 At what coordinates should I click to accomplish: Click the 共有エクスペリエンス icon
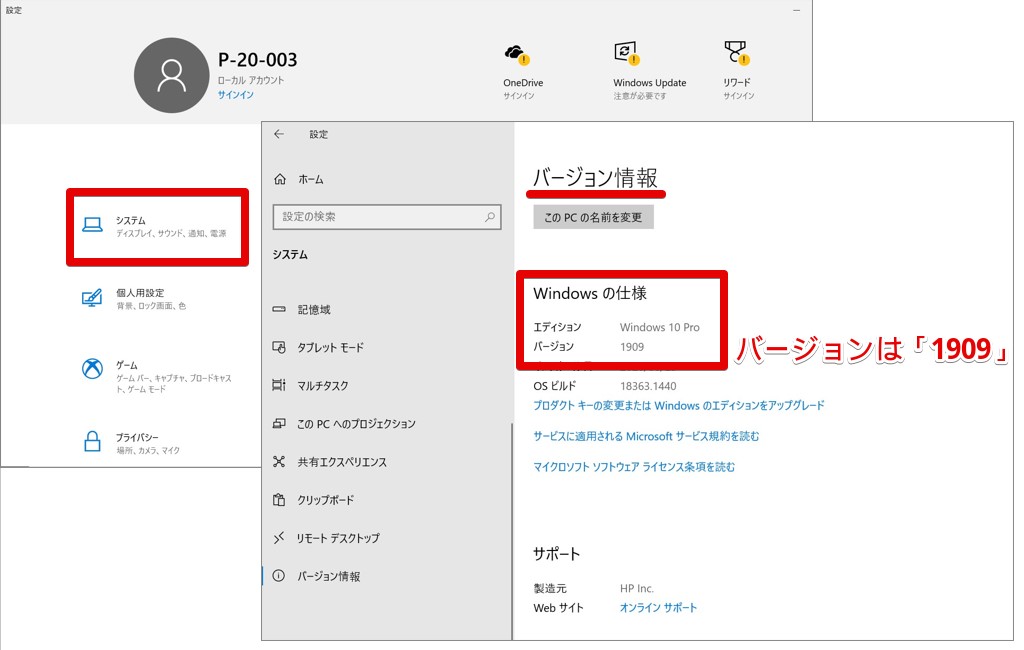point(279,461)
